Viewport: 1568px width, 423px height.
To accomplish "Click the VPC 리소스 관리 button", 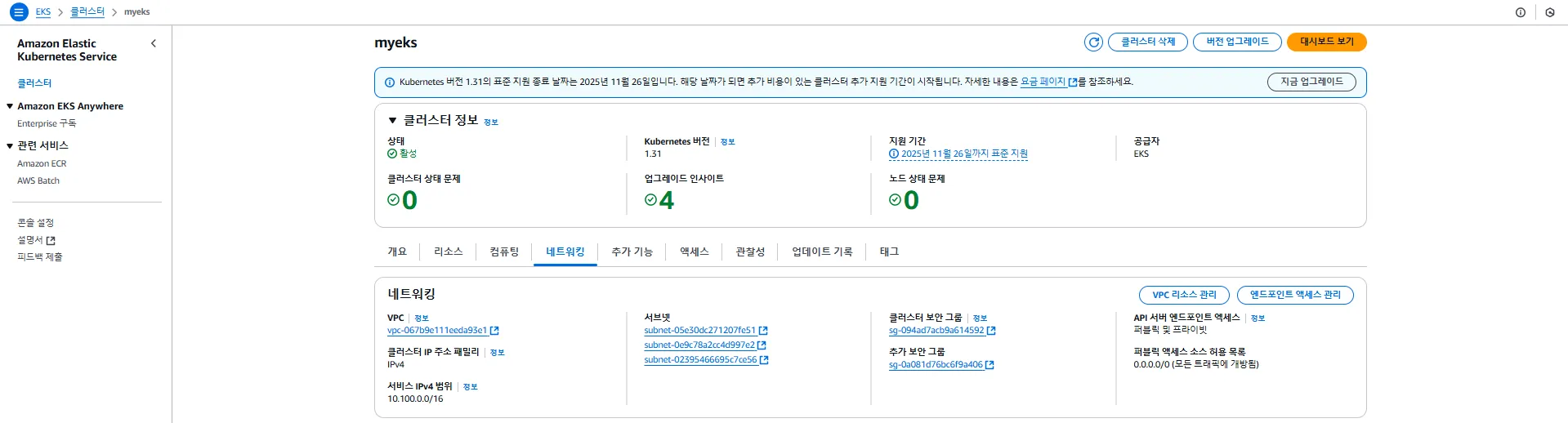I will (x=1185, y=295).
